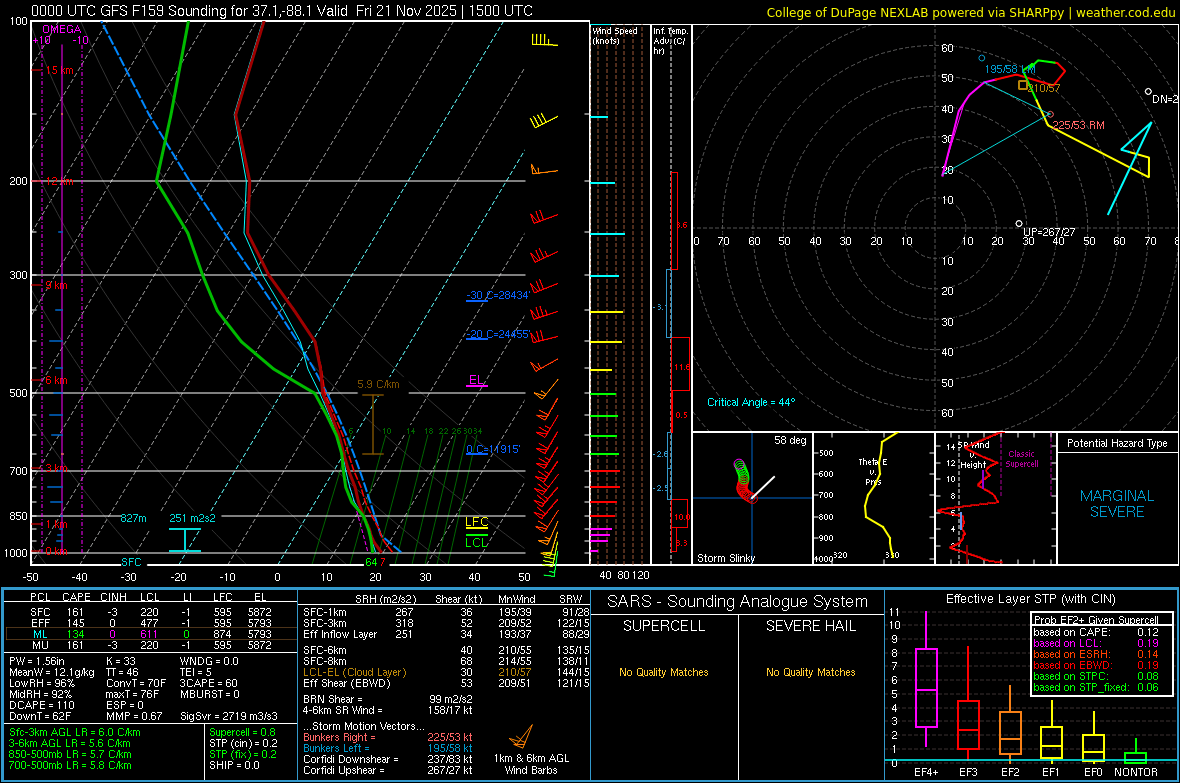Click the CINH column header

113,597
